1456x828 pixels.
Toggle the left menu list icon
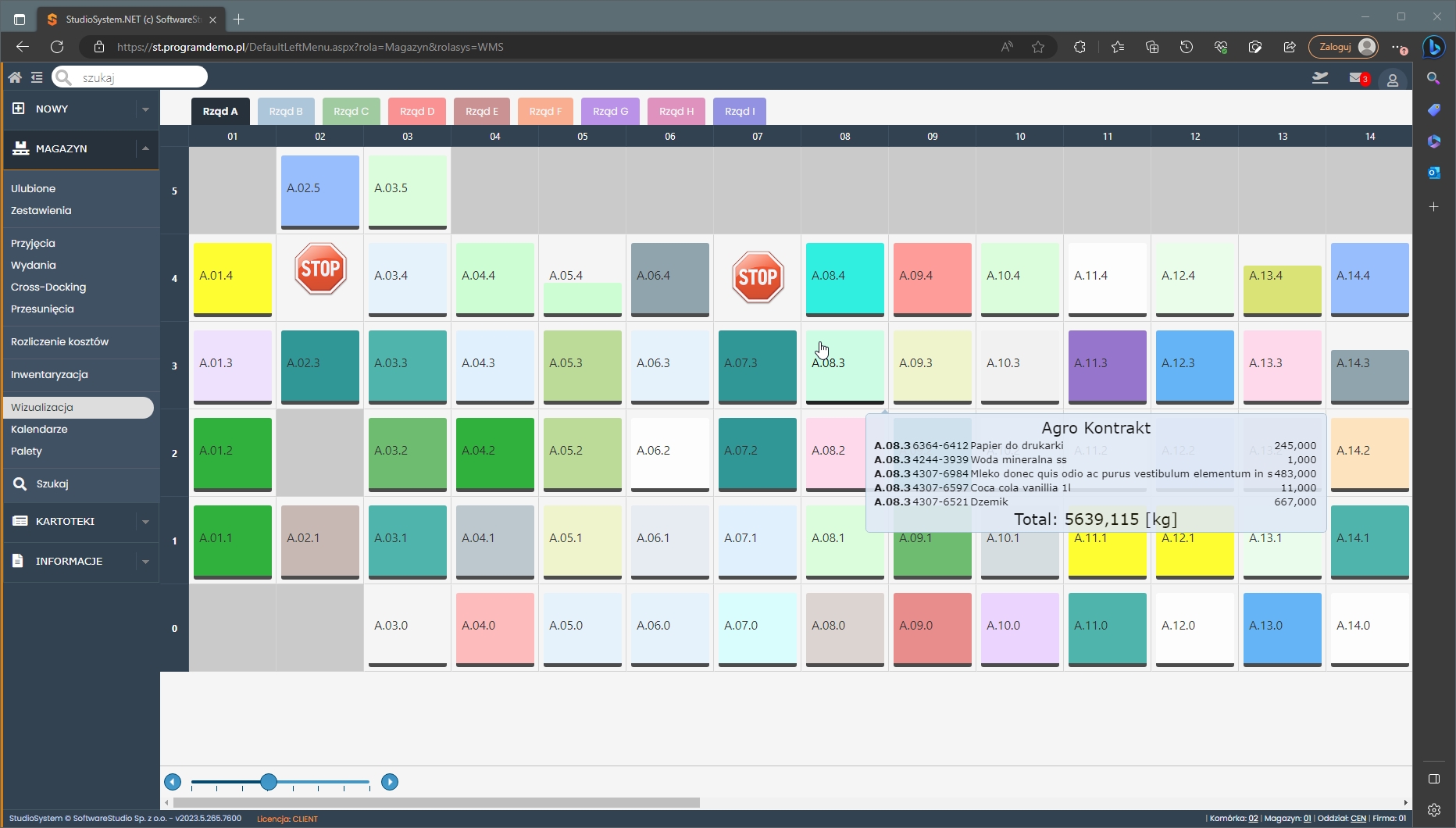coord(37,77)
